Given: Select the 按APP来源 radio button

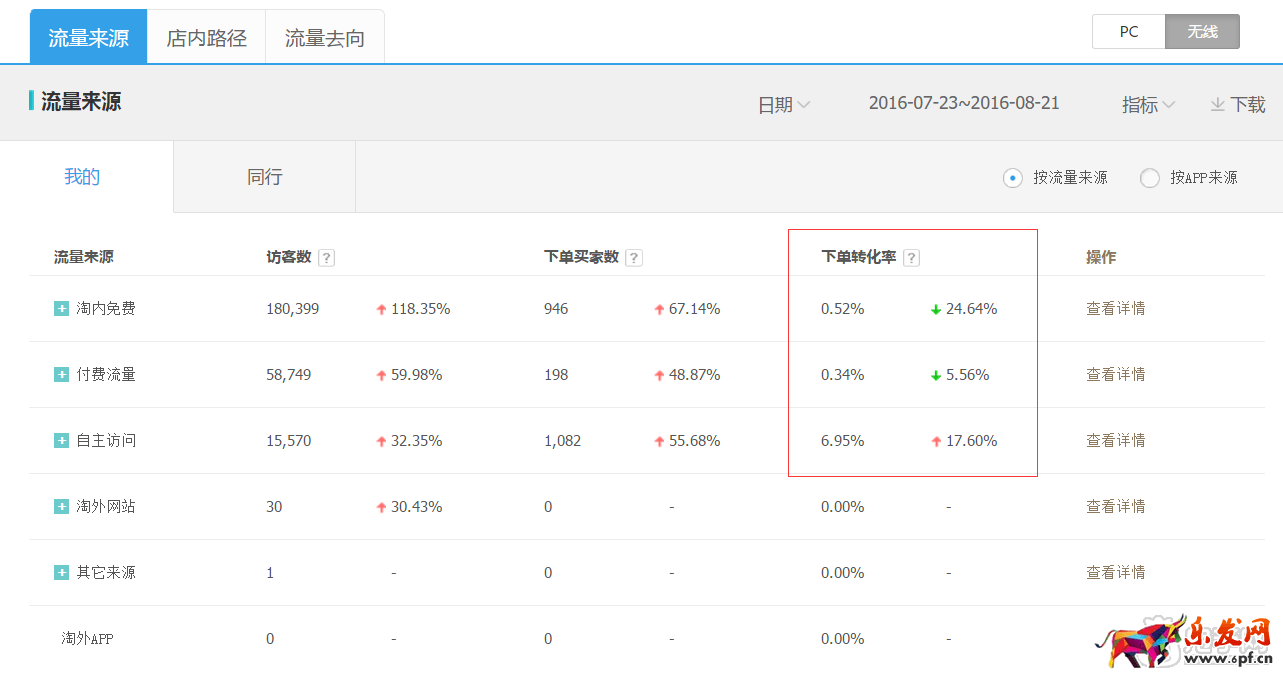Looking at the screenshot, I should 1150,178.
